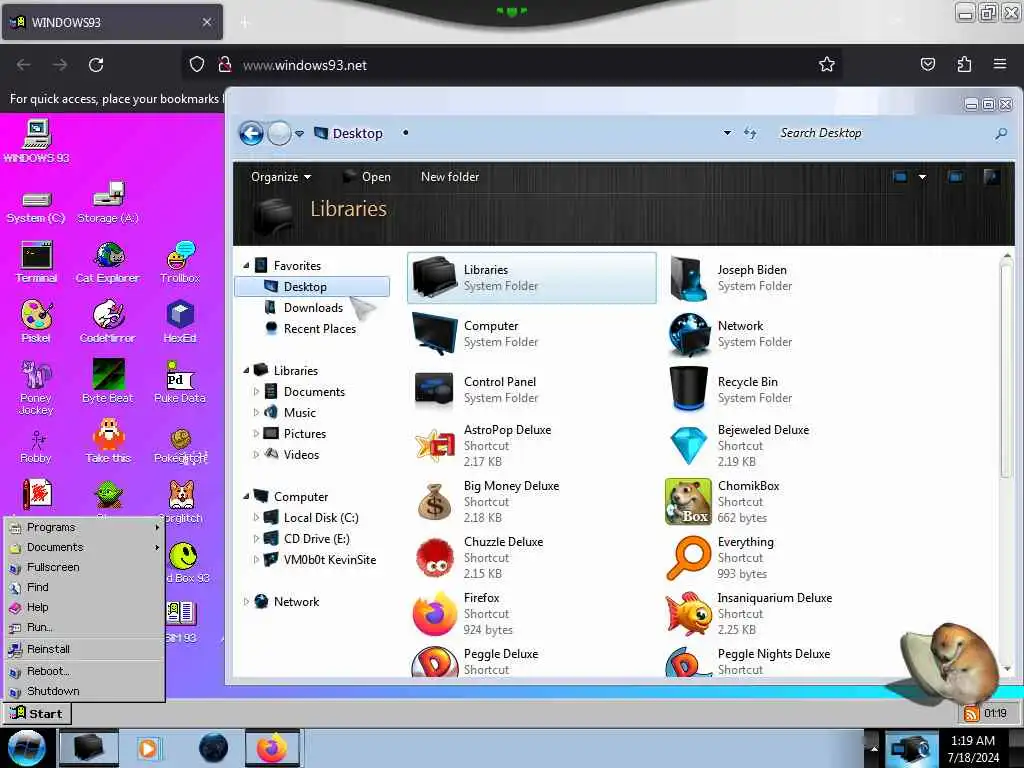Click the browser URL address bar

click(511, 65)
